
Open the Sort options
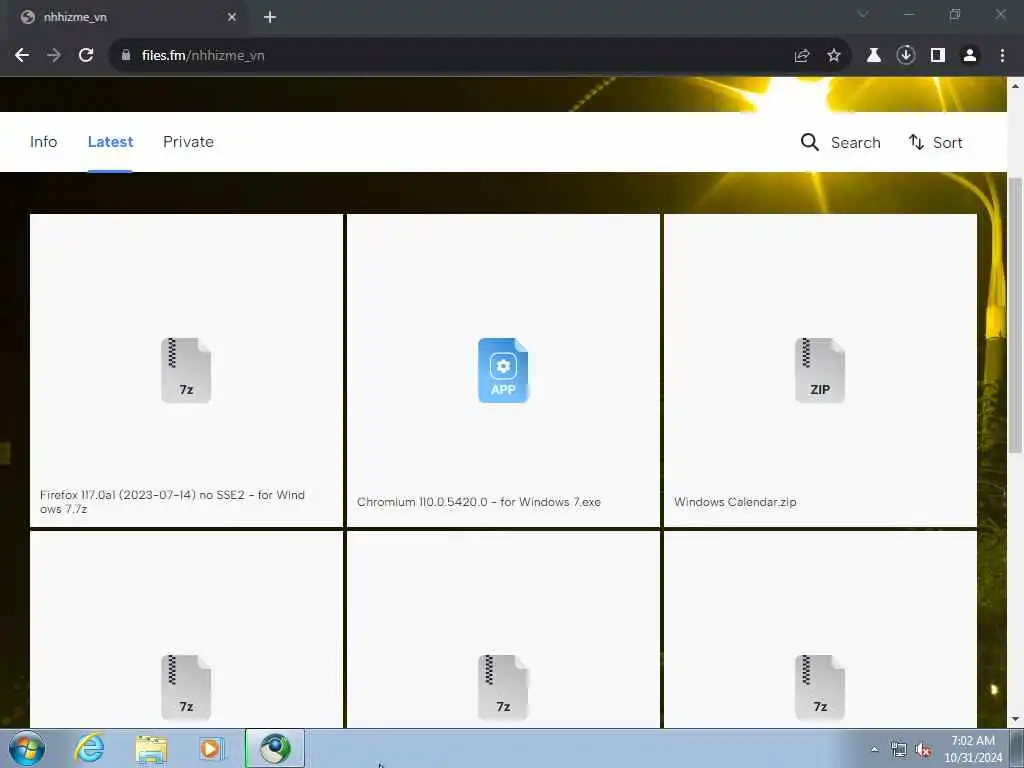[935, 142]
